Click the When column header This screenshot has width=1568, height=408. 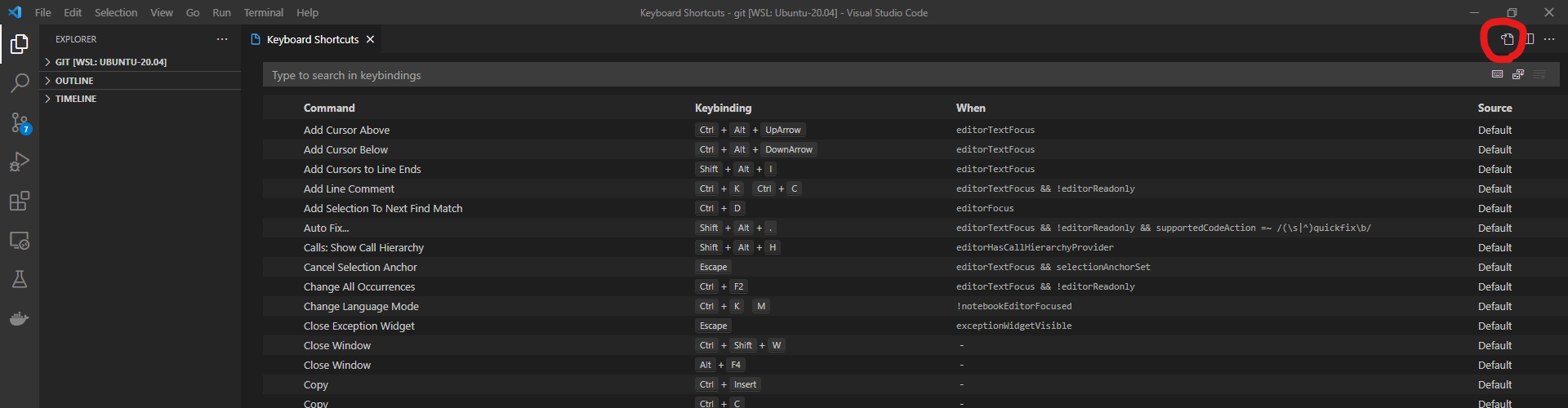tap(971, 108)
